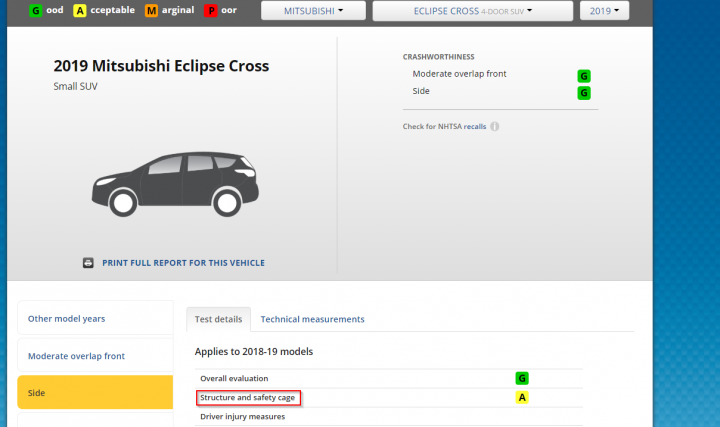This screenshot has height=427, width=720.
Task: Click the Overall evaluation row text
Action: [234, 378]
